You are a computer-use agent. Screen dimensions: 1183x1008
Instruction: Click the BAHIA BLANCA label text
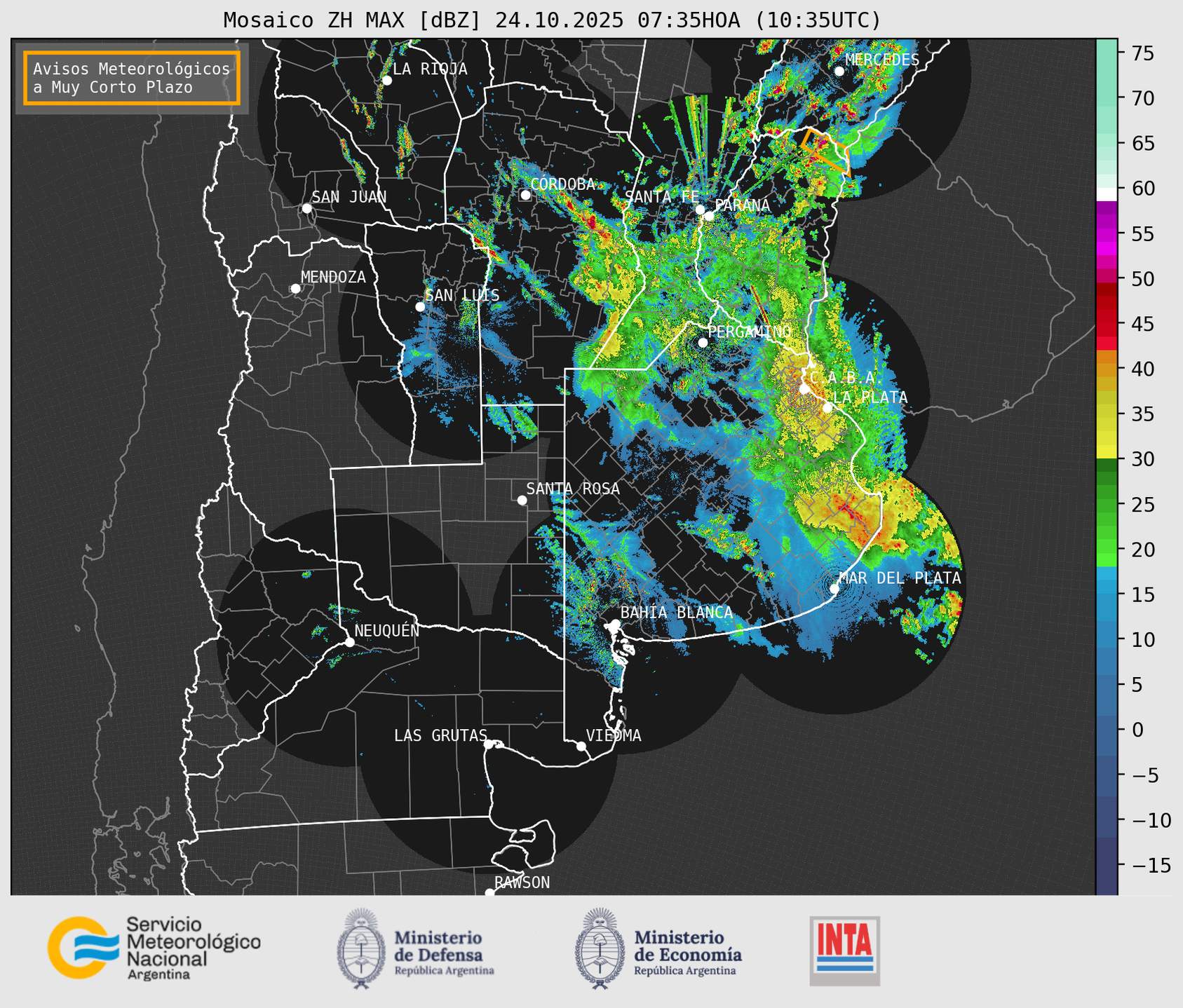coord(677,612)
